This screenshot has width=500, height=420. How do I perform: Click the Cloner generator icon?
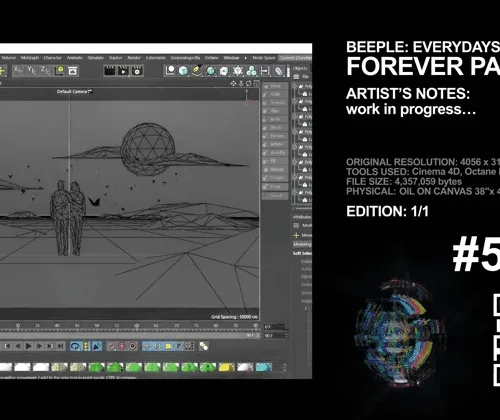pyautogui.click(x=252, y=71)
